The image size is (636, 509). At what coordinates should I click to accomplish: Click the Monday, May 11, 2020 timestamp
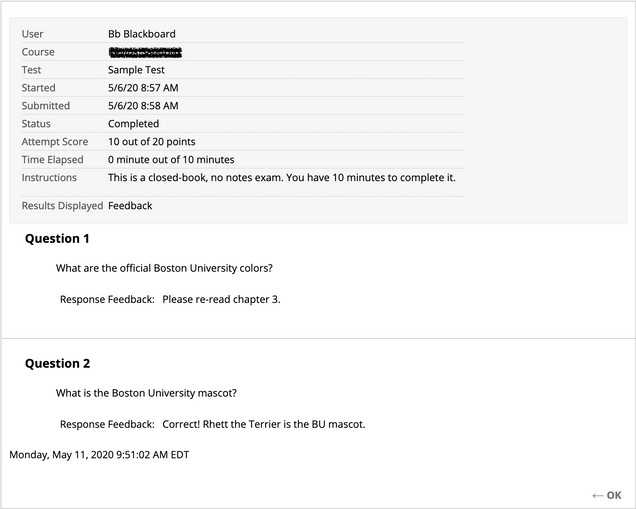(99, 455)
